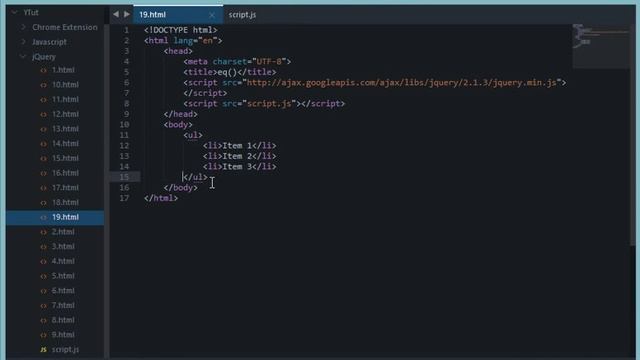Open 15.html in sidebar

(x=65, y=158)
